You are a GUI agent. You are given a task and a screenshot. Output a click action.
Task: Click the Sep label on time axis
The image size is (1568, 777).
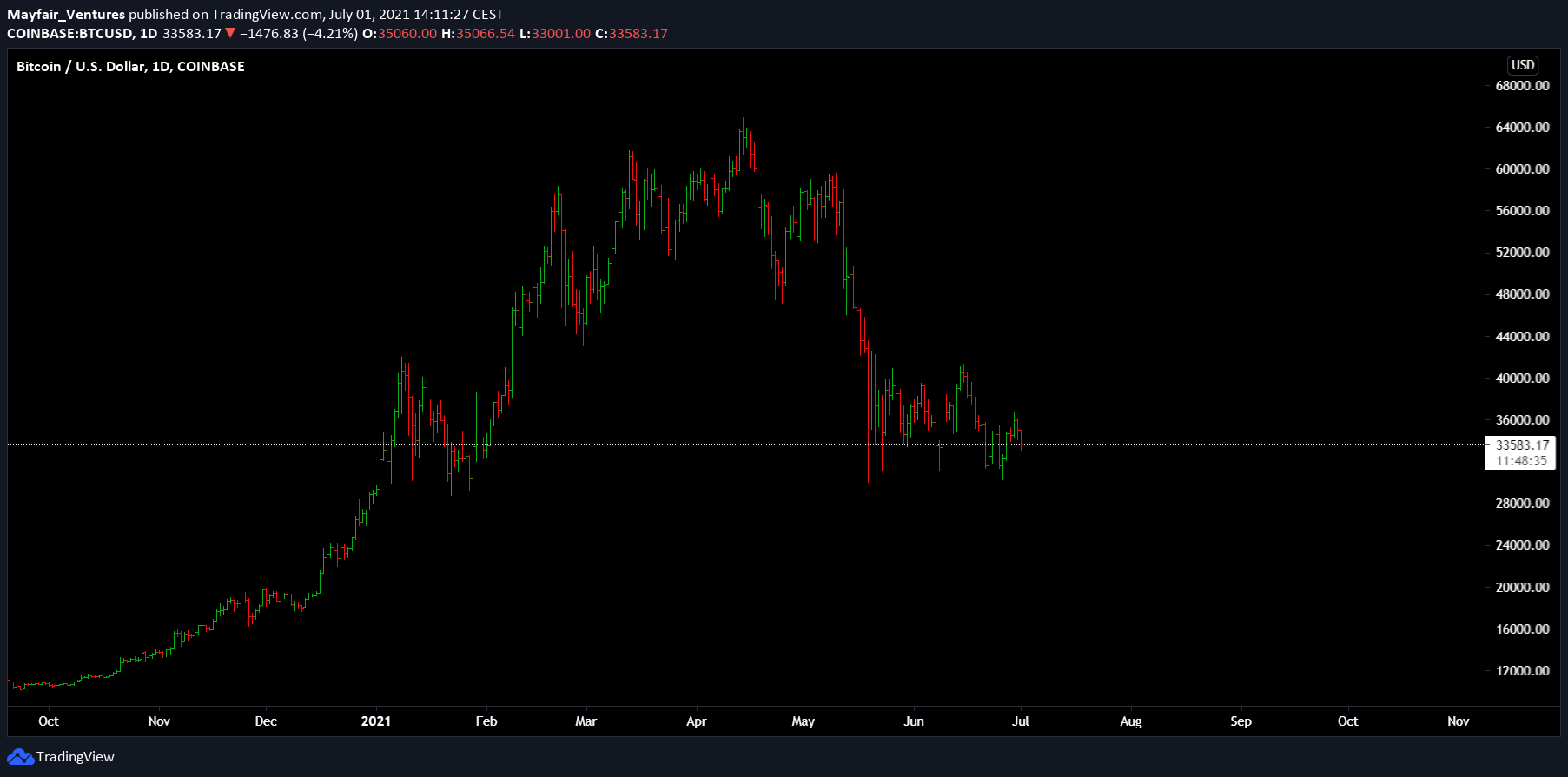[1241, 721]
